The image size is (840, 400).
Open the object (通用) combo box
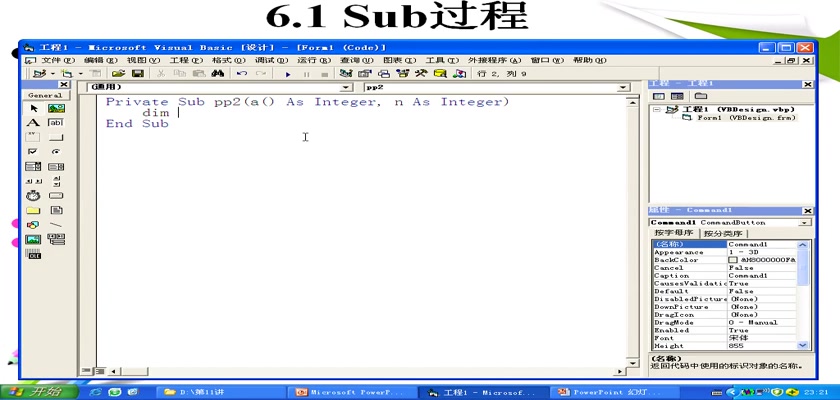[347, 87]
